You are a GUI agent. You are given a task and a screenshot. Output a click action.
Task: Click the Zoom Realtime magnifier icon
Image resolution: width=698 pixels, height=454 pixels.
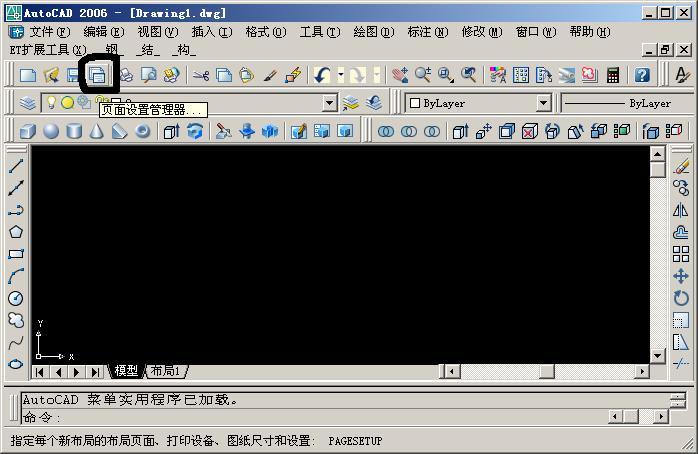point(423,75)
